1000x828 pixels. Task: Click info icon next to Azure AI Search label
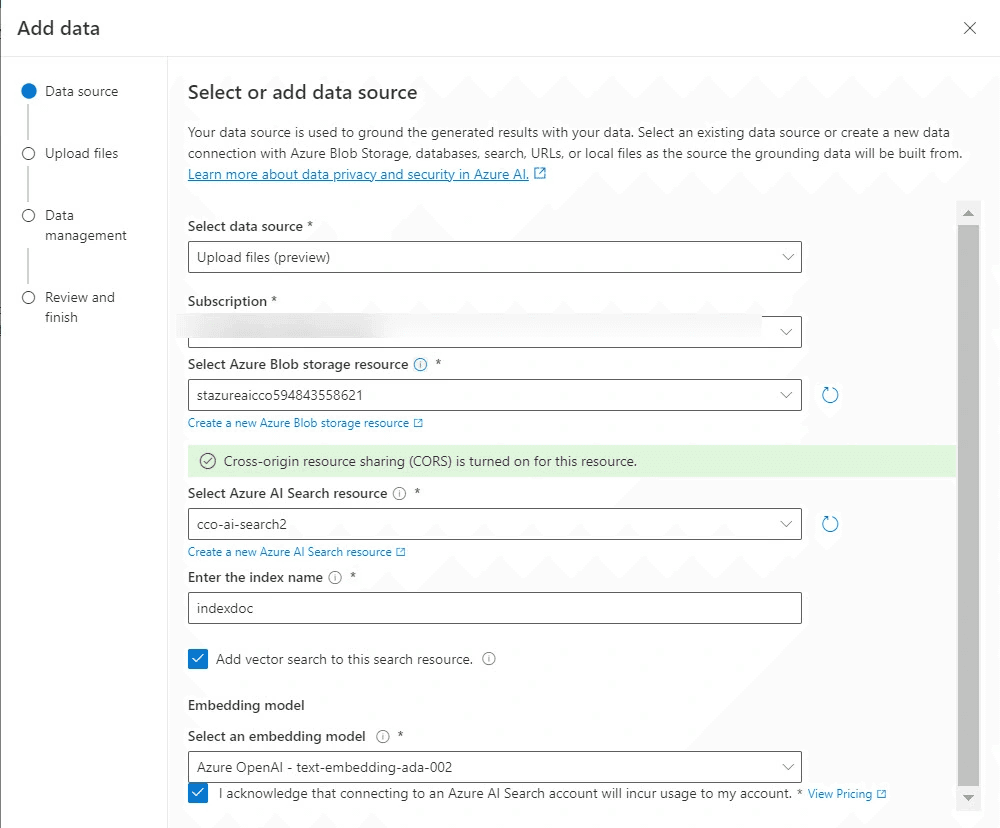point(399,494)
